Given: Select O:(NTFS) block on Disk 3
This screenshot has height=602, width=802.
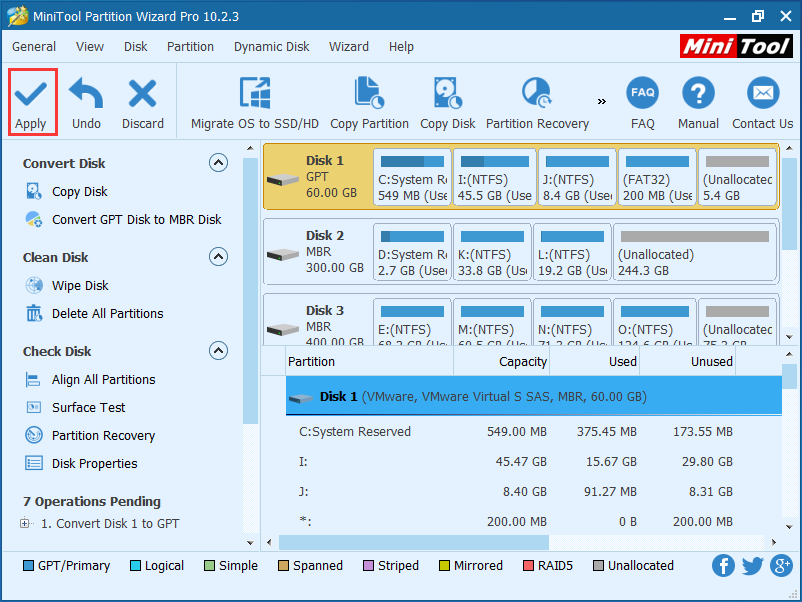Looking at the screenshot, I should 655,322.
